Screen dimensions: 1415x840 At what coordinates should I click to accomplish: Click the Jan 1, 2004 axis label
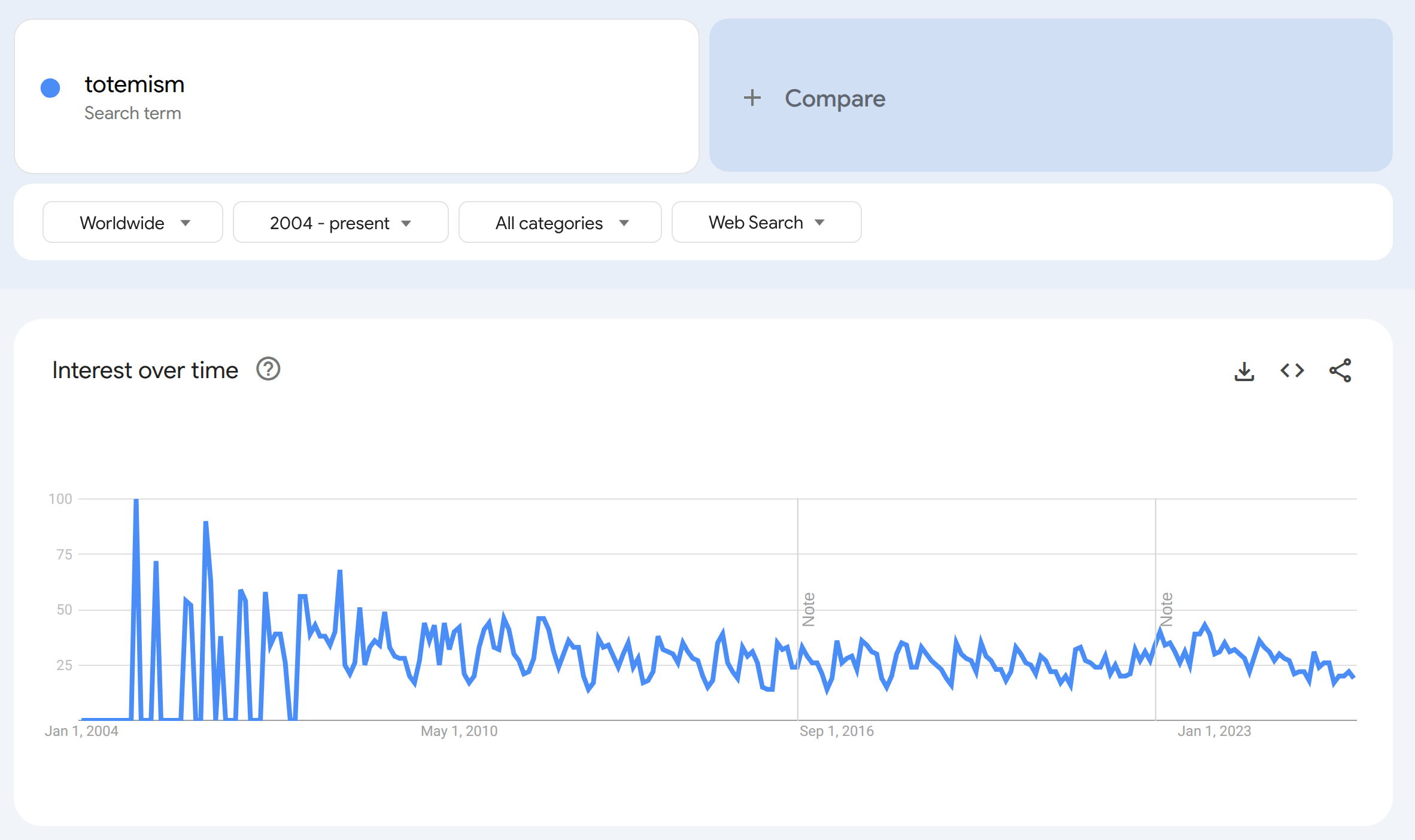[x=81, y=731]
